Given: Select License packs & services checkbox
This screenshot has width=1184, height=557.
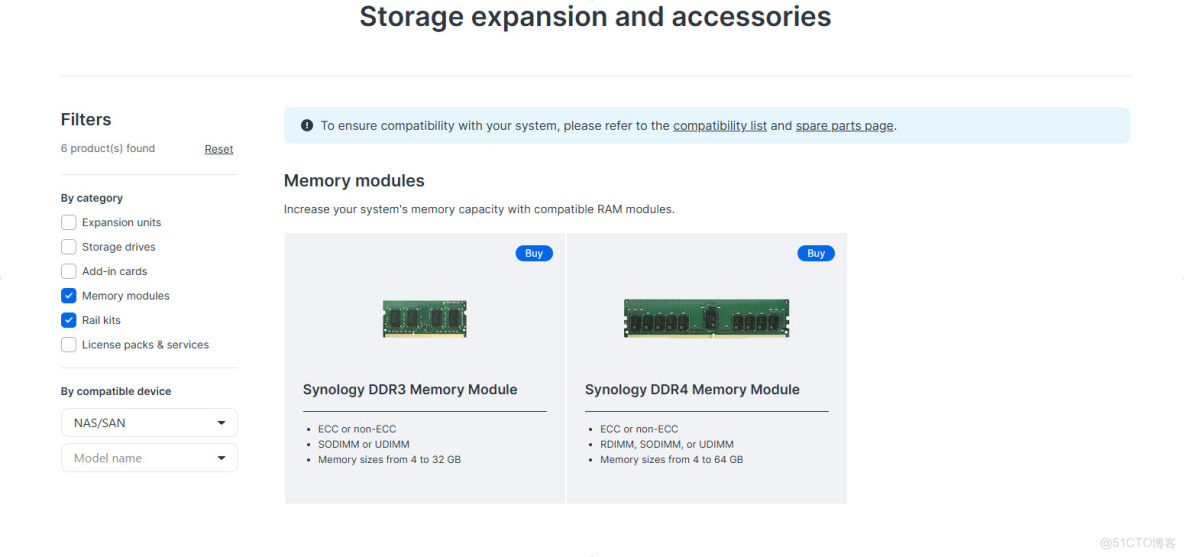Looking at the screenshot, I should [69, 345].
